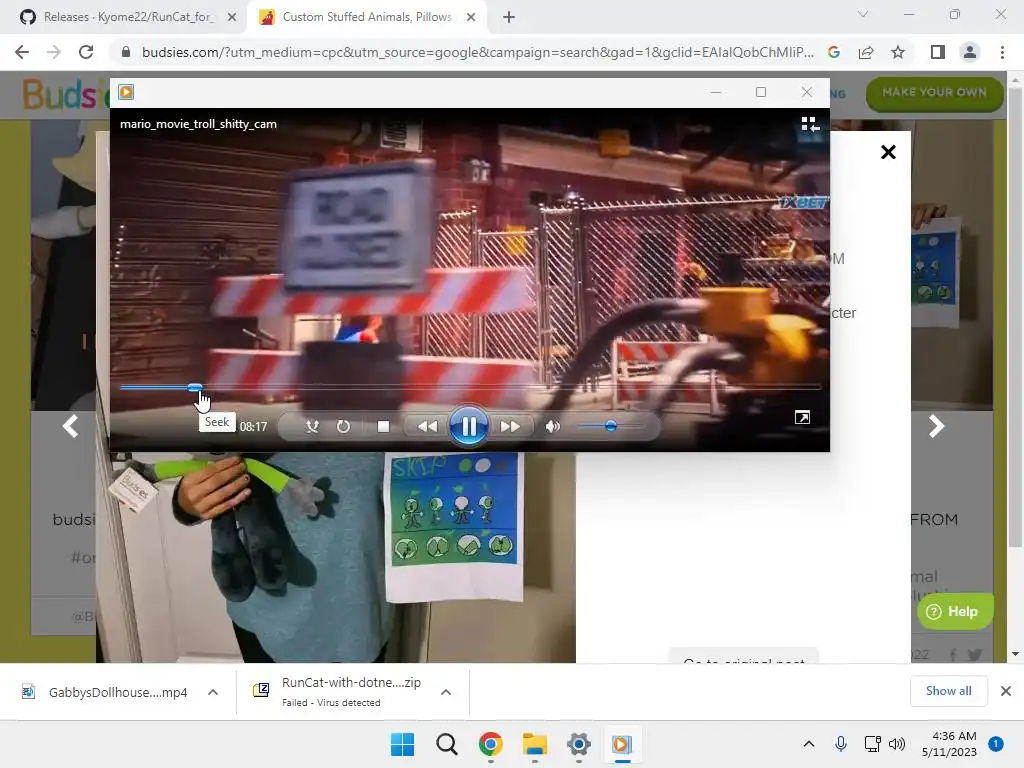Open the Chrome profile menu
This screenshot has width=1024, height=768.
[x=970, y=52]
